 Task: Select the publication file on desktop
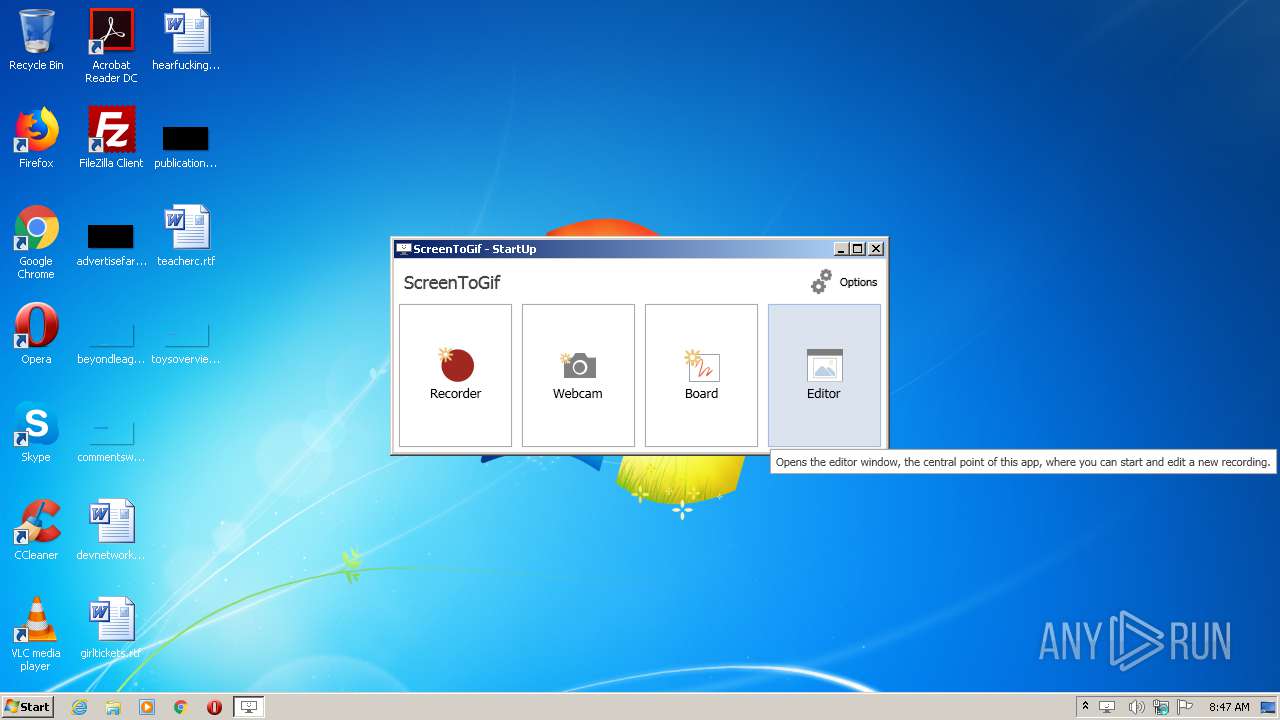click(x=186, y=146)
